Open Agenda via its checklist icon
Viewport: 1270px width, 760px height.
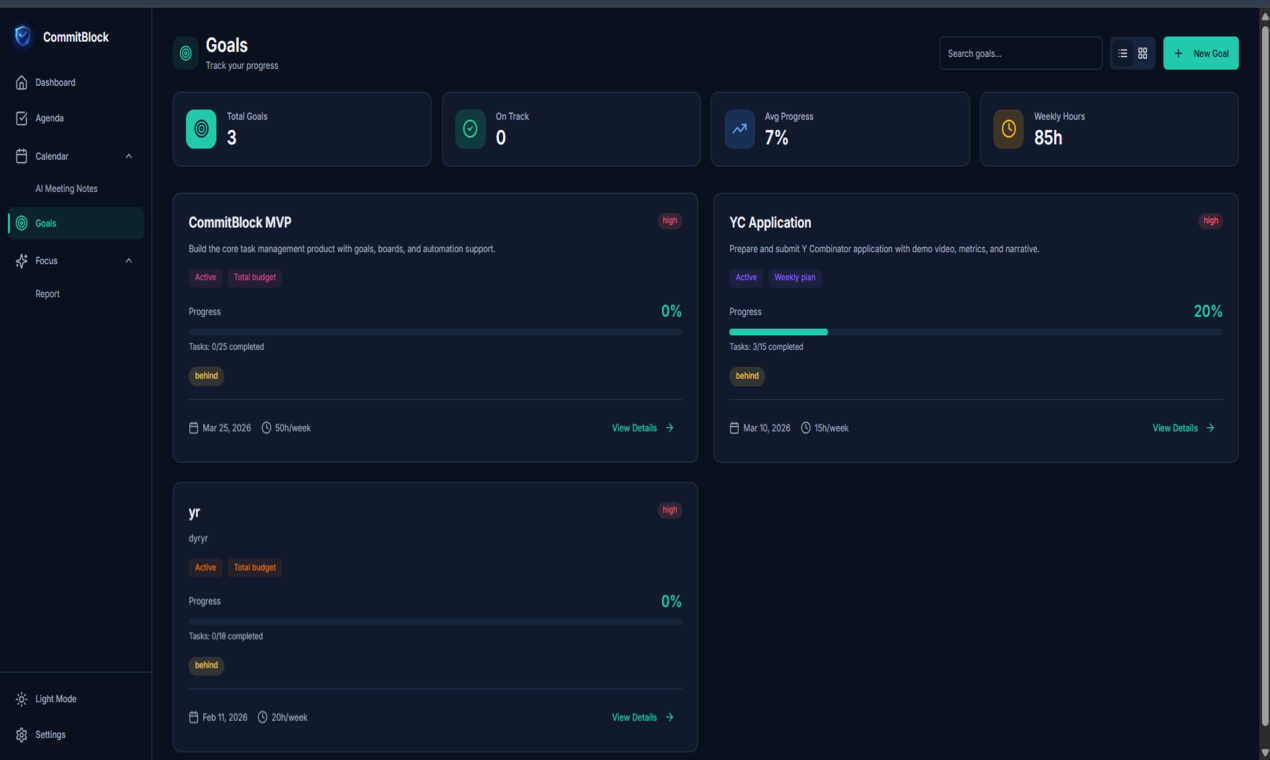(21, 118)
